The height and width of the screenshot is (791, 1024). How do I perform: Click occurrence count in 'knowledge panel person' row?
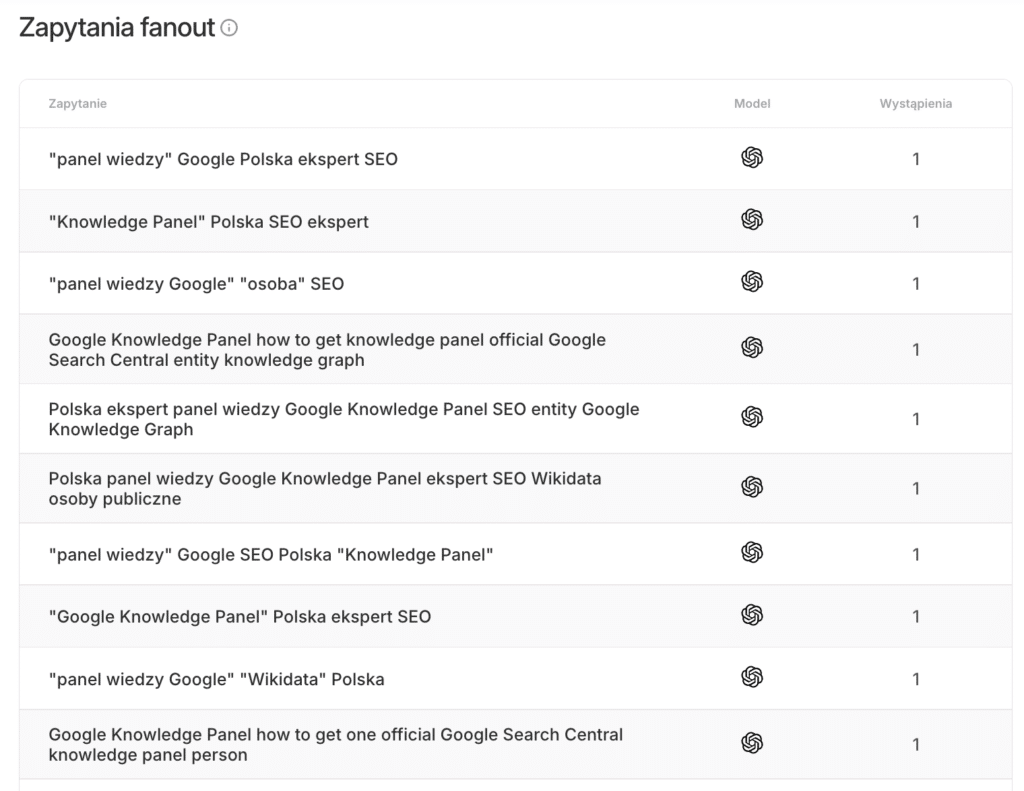point(916,745)
